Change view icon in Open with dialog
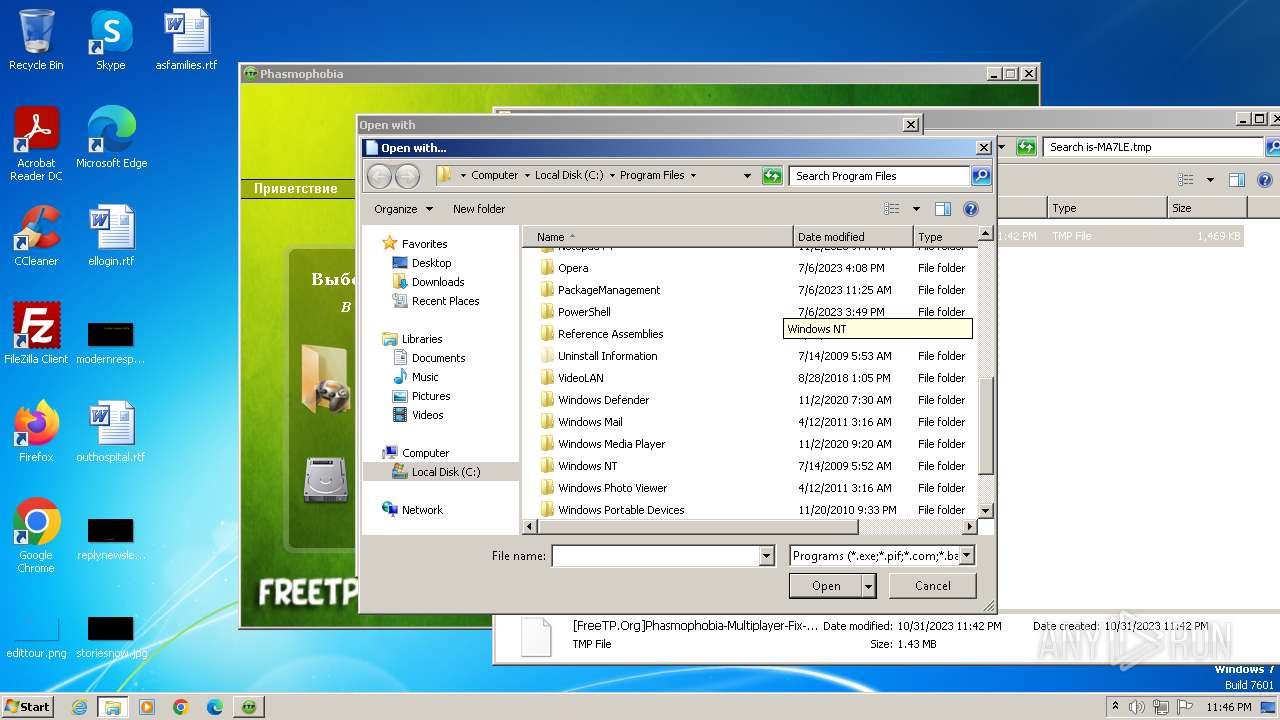The width and height of the screenshot is (1280, 720). point(892,209)
